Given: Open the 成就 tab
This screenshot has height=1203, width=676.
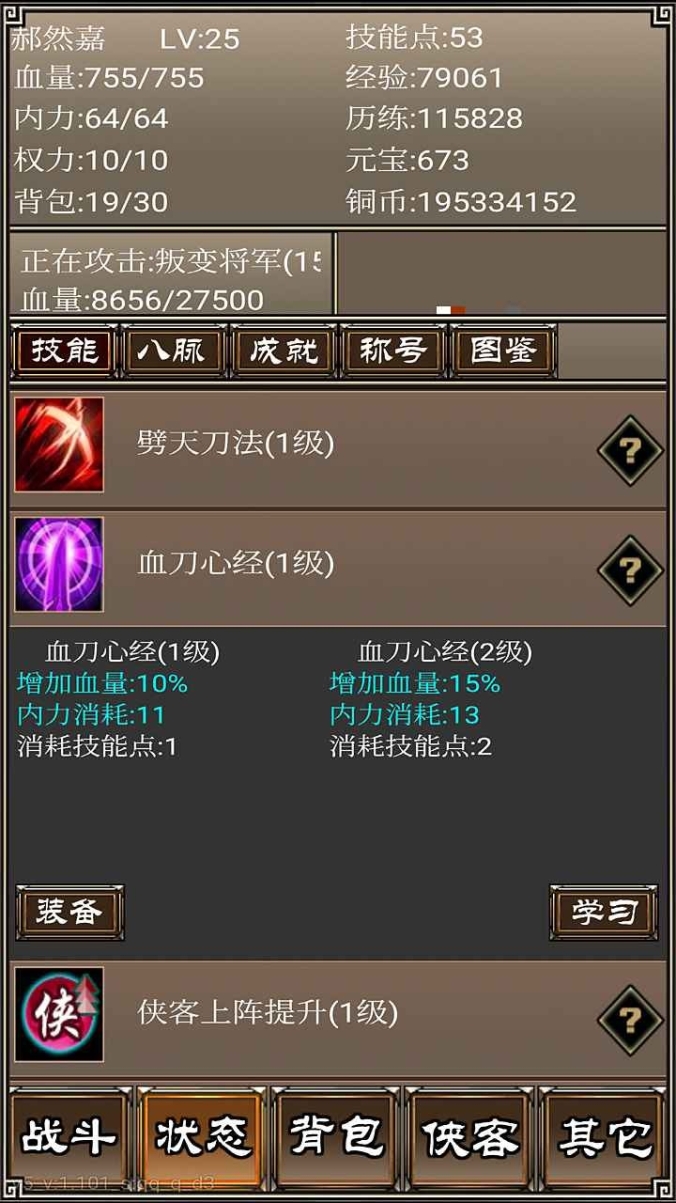Looking at the screenshot, I should click(x=284, y=350).
